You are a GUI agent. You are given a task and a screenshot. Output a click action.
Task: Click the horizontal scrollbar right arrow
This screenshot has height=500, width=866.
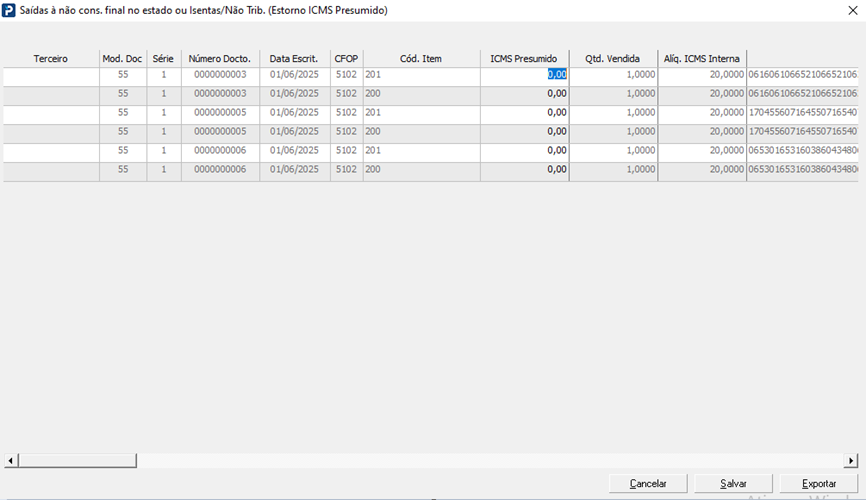click(x=851, y=460)
